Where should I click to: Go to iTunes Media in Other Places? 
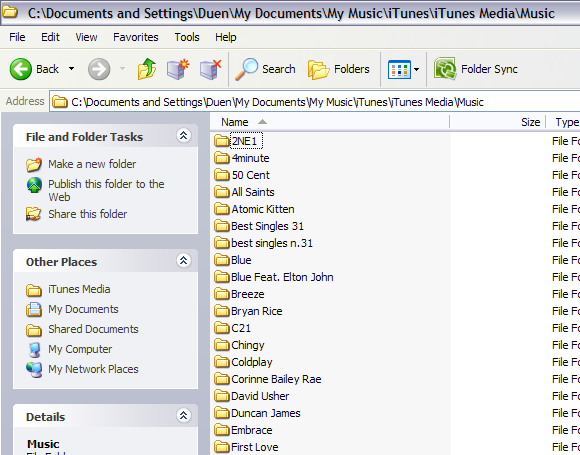(79, 289)
